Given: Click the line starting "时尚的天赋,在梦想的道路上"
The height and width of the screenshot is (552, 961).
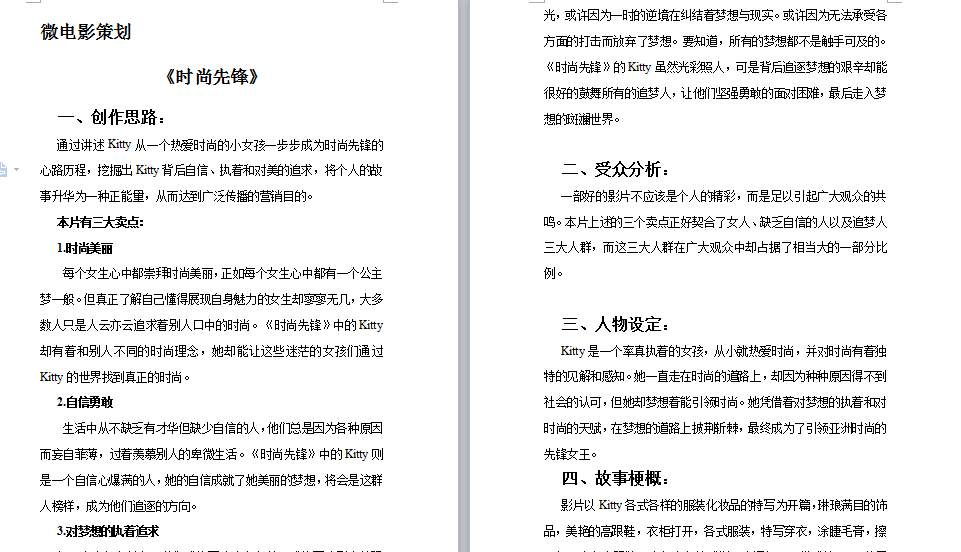Looking at the screenshot, I should click(715, 428).
